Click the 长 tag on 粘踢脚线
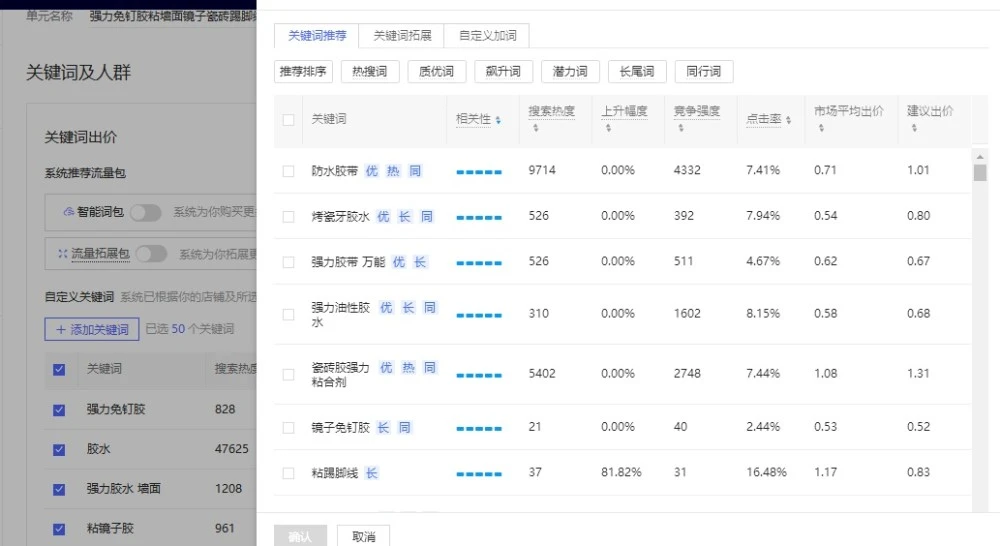This screenshot has width=1000, height=546. [x=372, y=473]
